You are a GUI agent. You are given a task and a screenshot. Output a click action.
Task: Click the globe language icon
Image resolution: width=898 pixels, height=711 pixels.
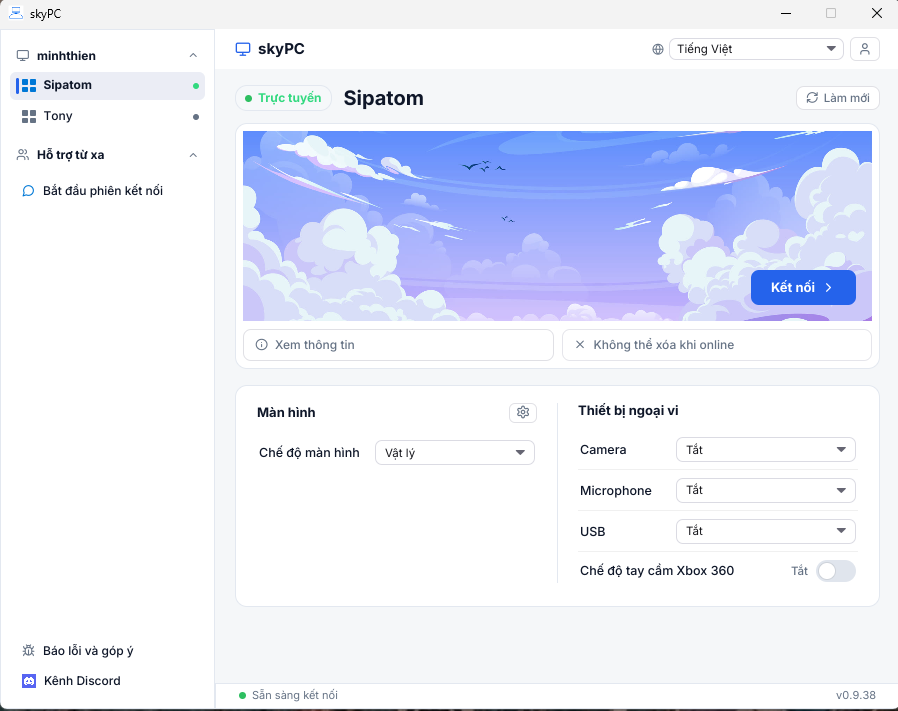[x=658, y=49]
